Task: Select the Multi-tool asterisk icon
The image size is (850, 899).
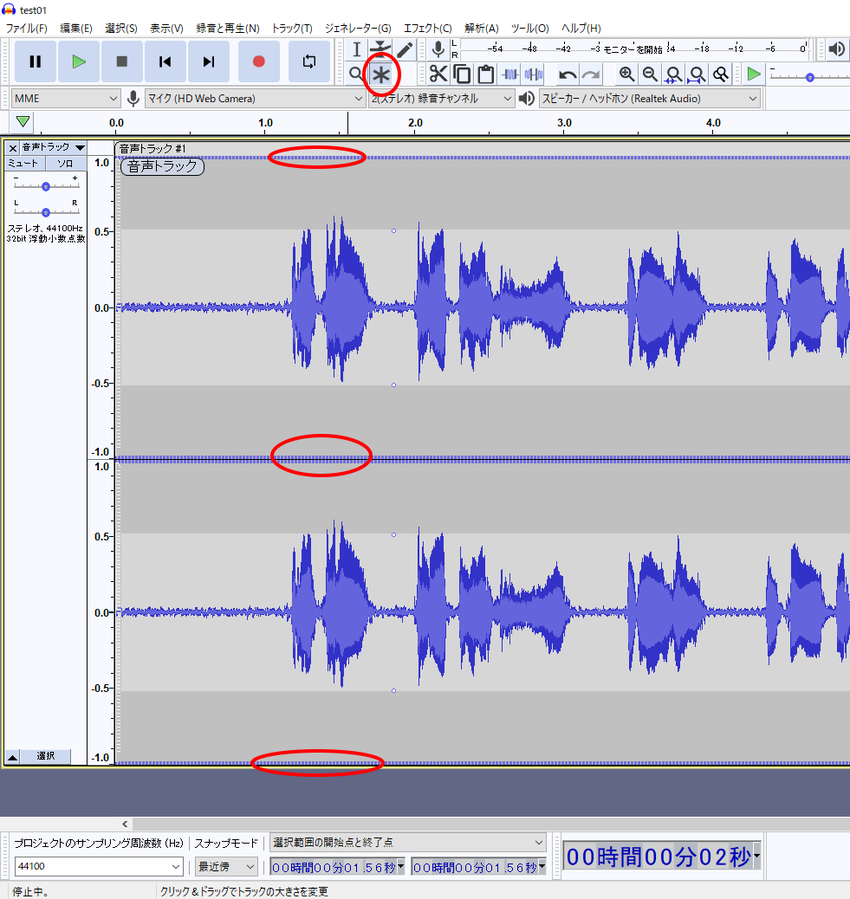Action: coord(381,75)
